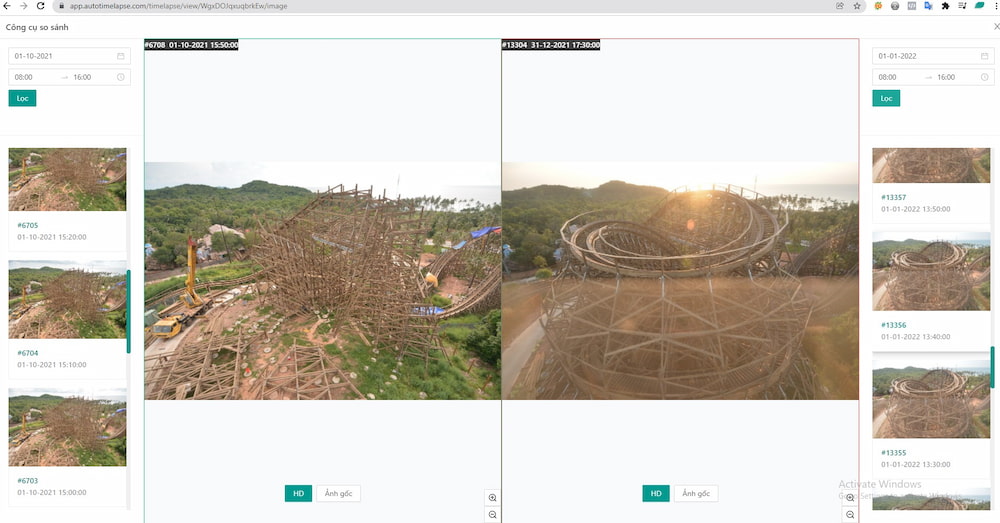Click the #6703 label link

click(x=27, y=481)
